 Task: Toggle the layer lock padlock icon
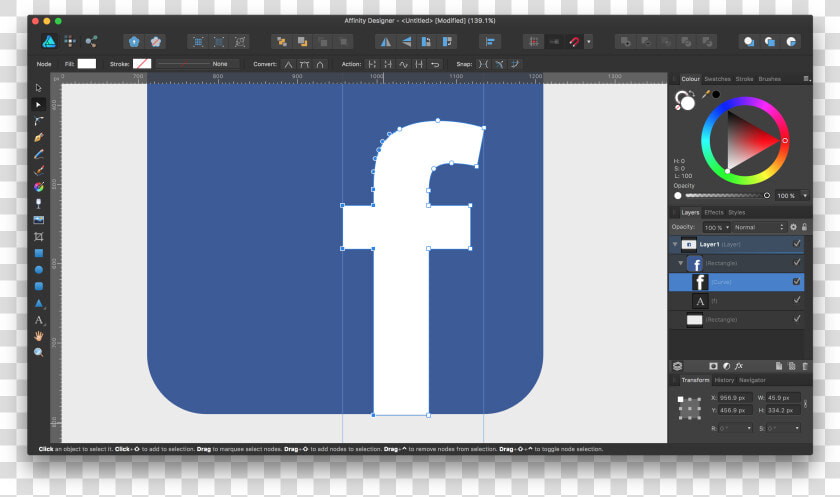coord(804,227)
